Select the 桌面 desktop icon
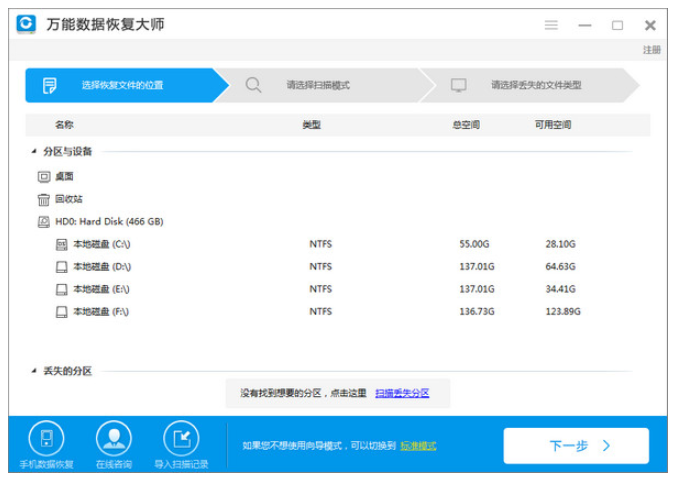This screenshot has height=480, width=674. [x=44, y=176]
